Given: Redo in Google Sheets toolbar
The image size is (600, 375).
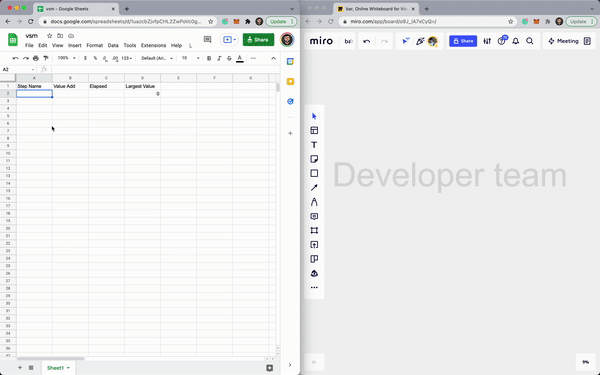Looking at the screenshot, I should [26, 58].
